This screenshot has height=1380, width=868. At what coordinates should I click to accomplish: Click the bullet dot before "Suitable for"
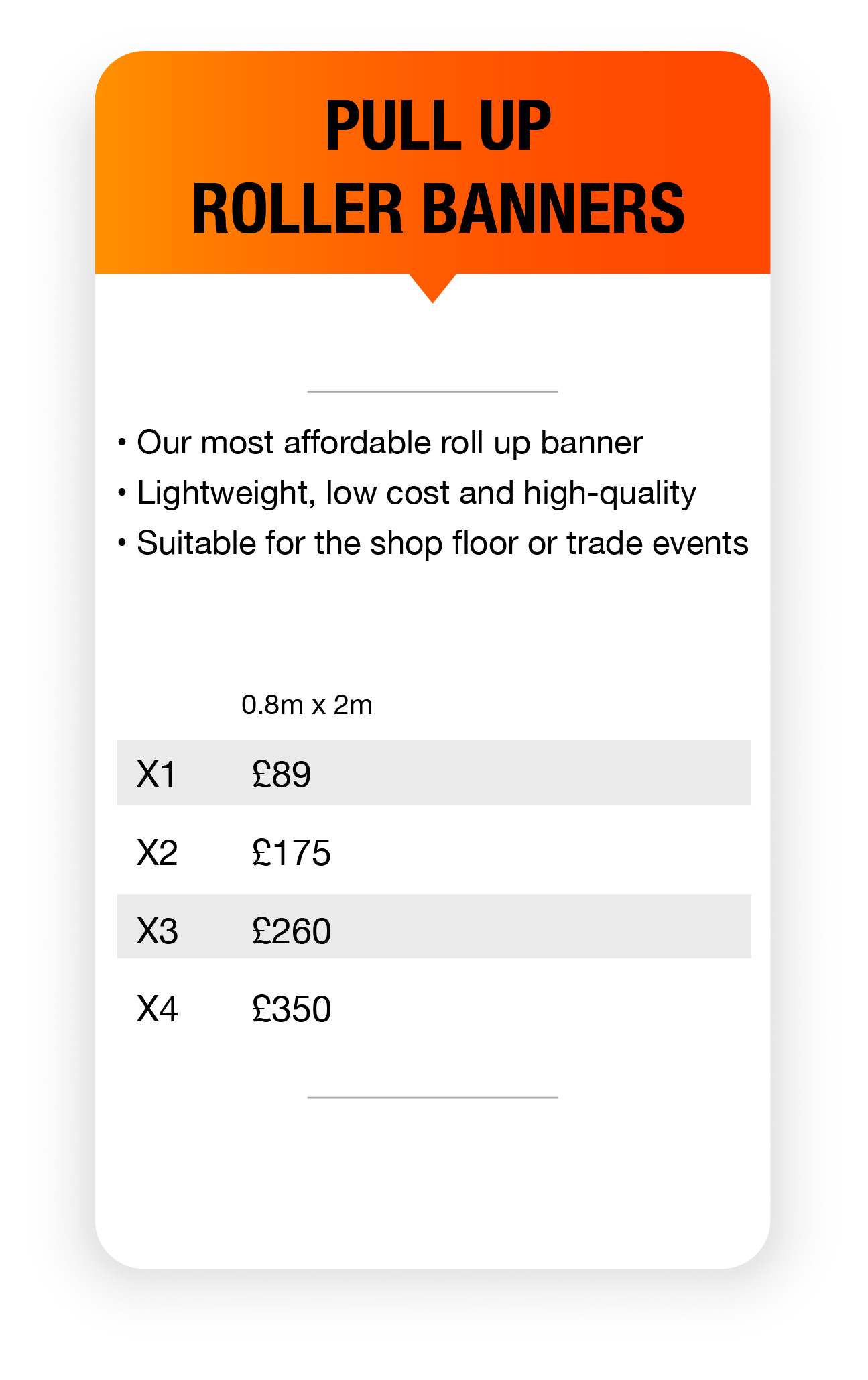point(122,543)
